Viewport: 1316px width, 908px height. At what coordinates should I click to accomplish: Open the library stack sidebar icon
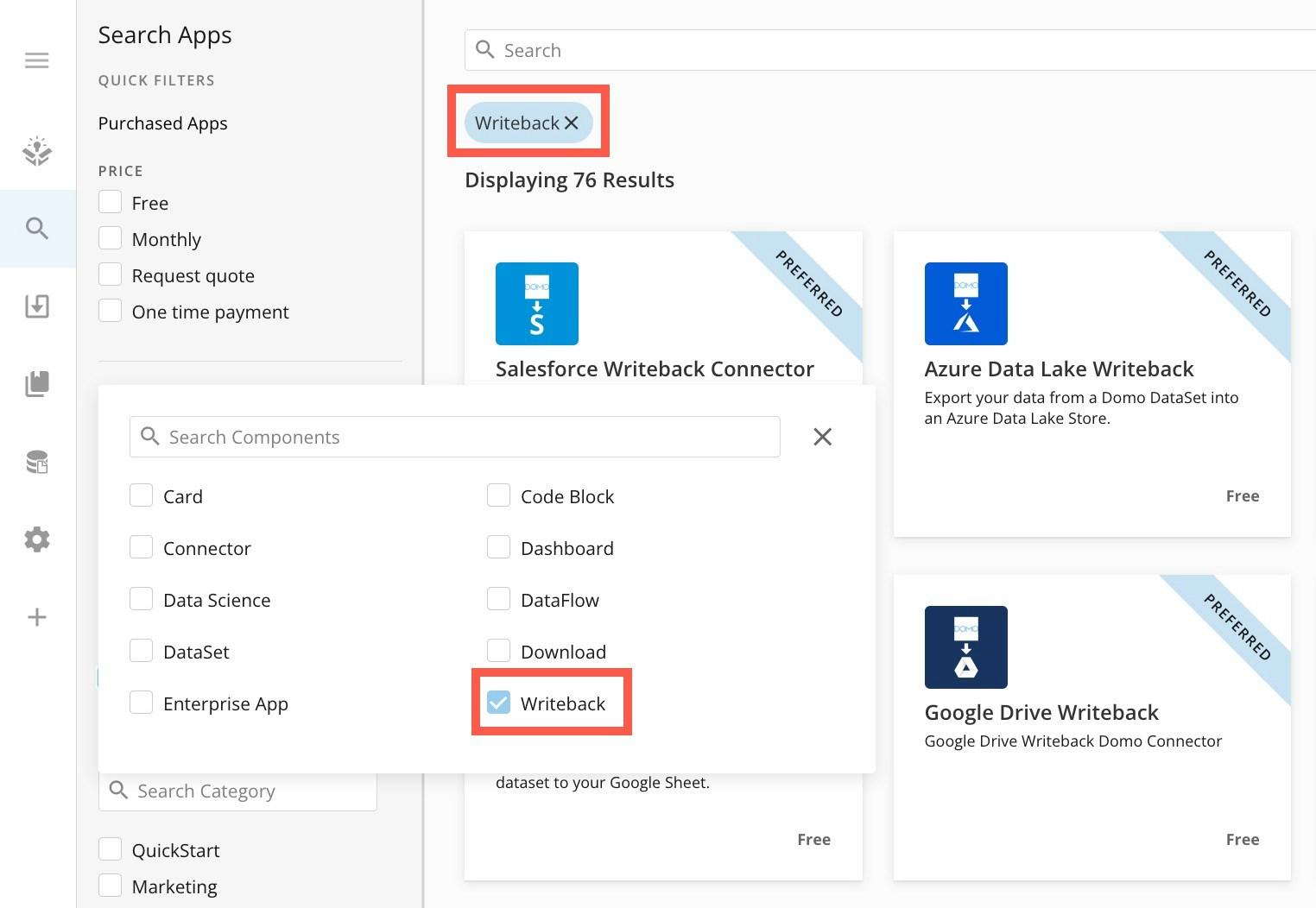37,384
